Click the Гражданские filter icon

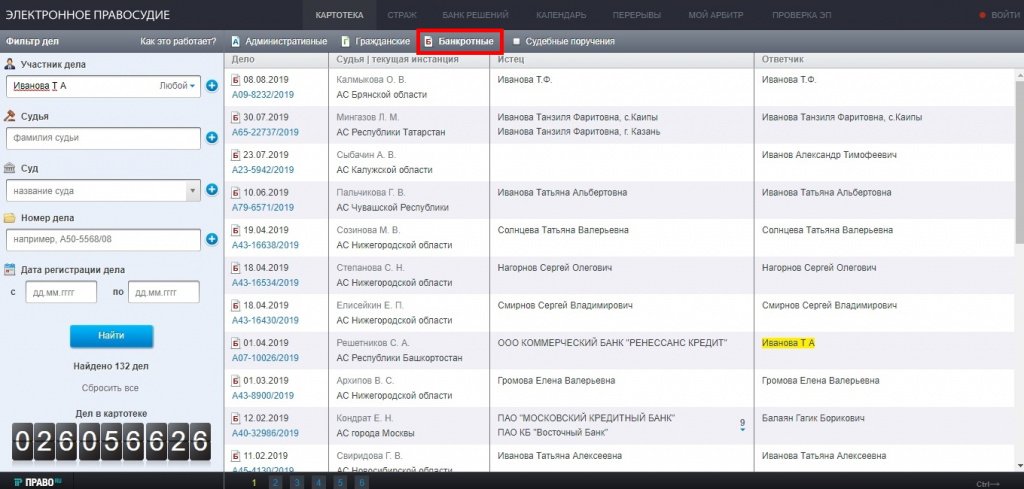[x=345, y=42]
